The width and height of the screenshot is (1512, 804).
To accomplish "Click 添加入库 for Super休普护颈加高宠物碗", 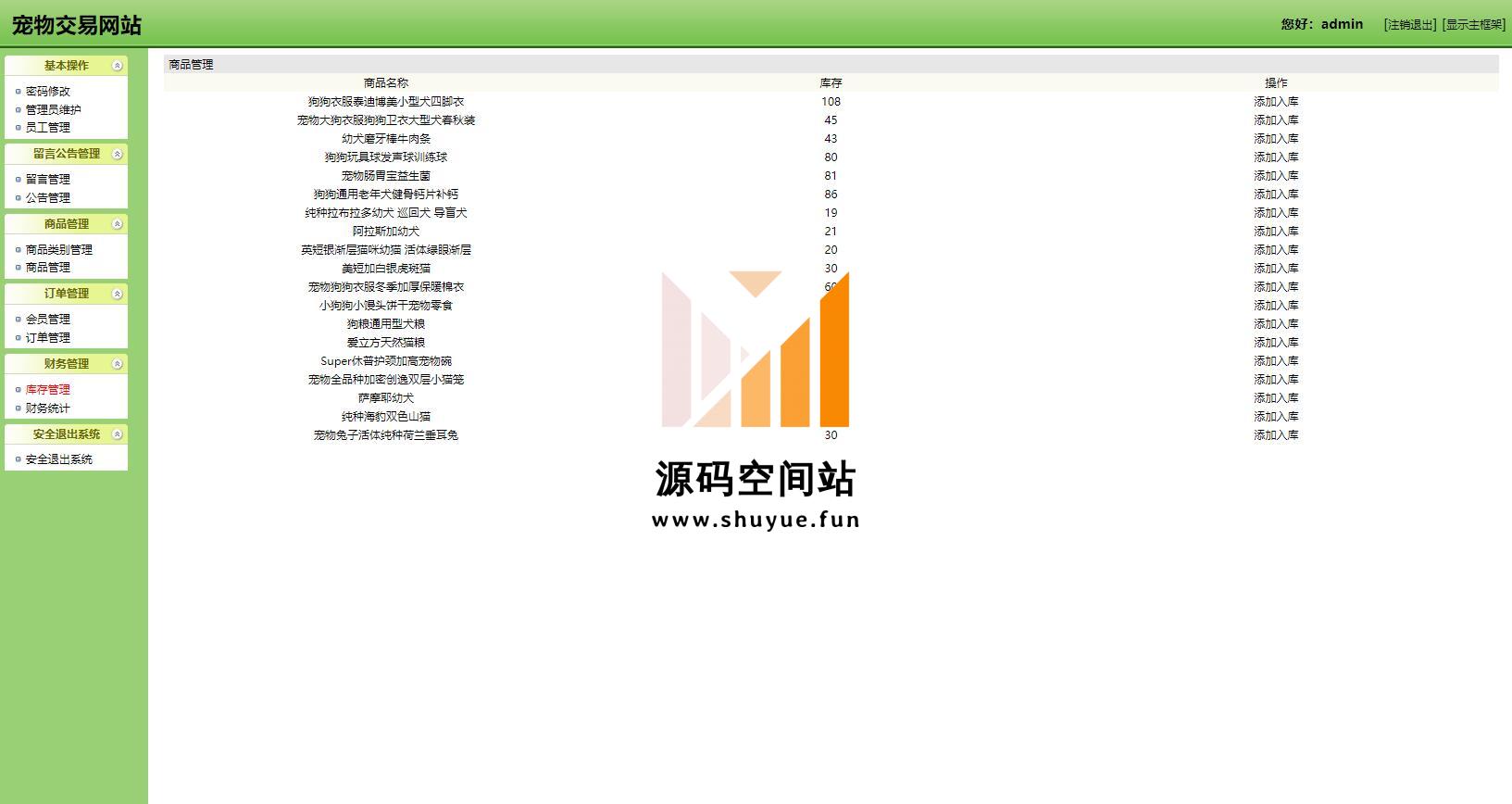I will pos(1276,361).
